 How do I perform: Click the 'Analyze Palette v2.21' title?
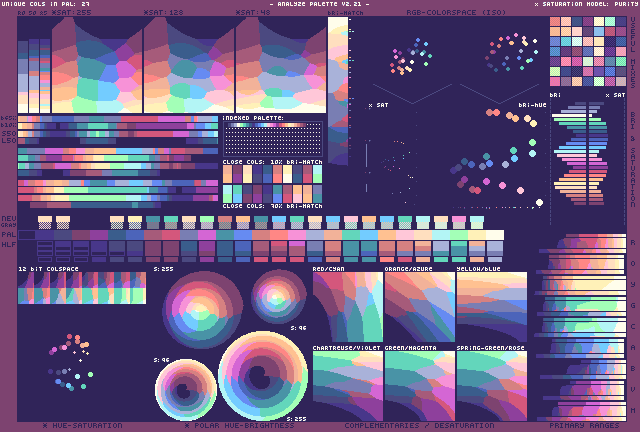320,4
